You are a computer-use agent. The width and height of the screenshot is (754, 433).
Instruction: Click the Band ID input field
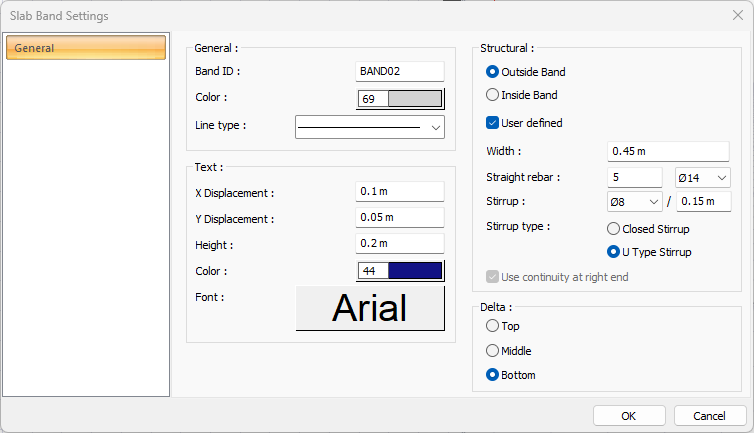click(x=400, y=71)
